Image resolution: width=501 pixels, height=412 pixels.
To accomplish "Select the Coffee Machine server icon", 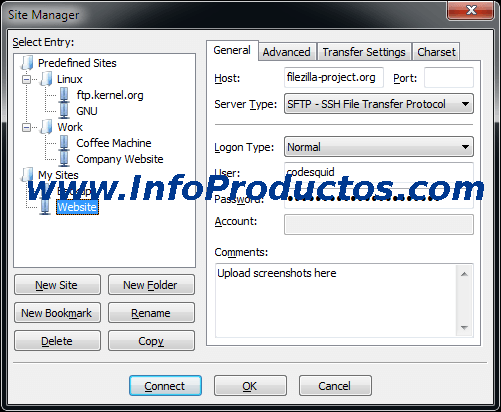I will coord(64,143).
